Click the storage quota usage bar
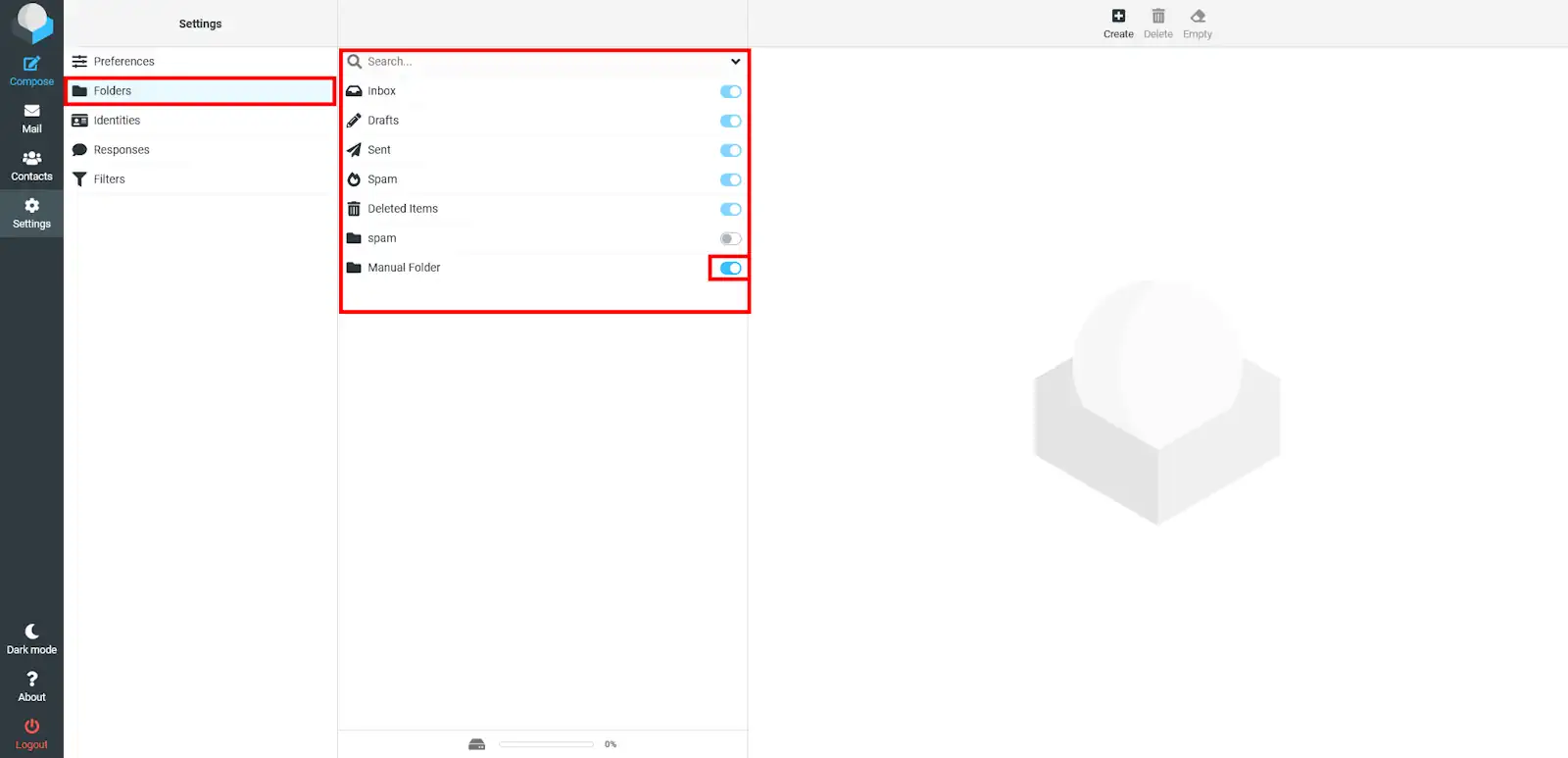Image resolution: width=1568 pixels, height=758 pixels. point(546,744)
